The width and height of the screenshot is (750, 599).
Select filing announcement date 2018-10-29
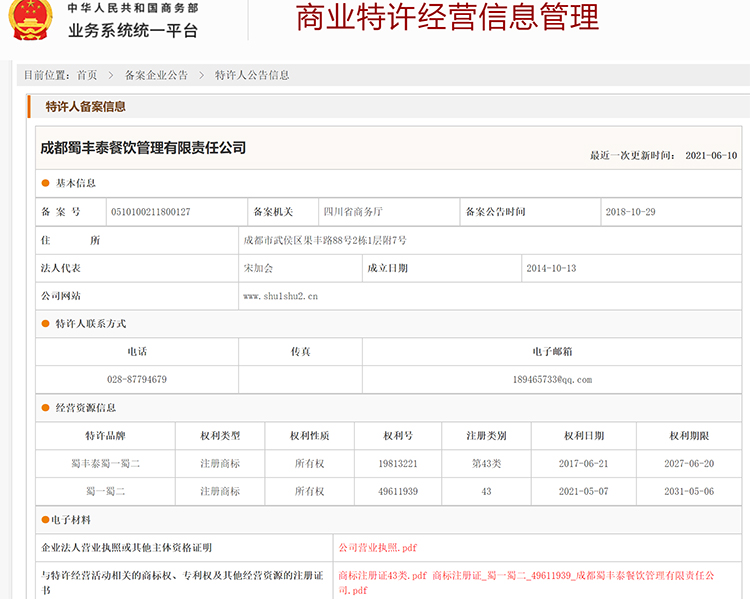pyautogui.click(x=630, y=212)
